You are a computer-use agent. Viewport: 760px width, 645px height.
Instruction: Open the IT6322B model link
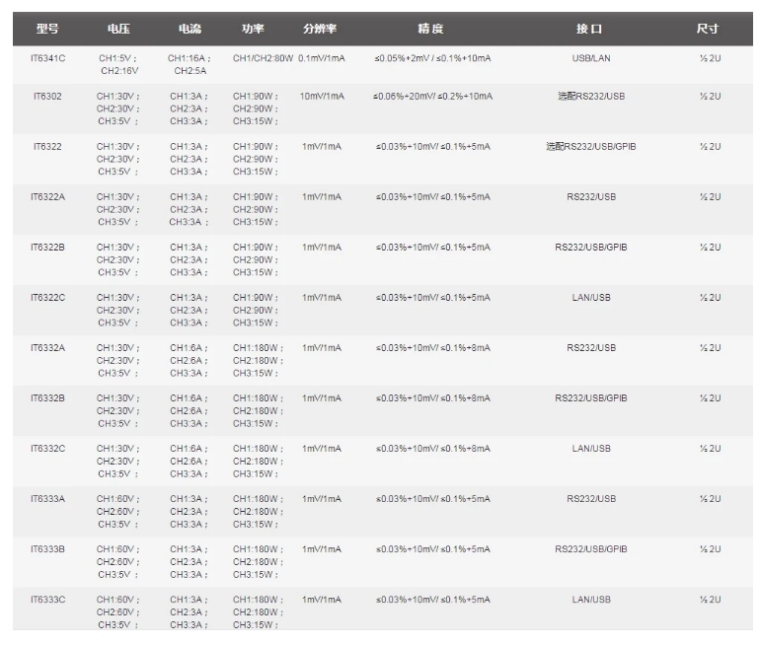(x=48, y=247)
